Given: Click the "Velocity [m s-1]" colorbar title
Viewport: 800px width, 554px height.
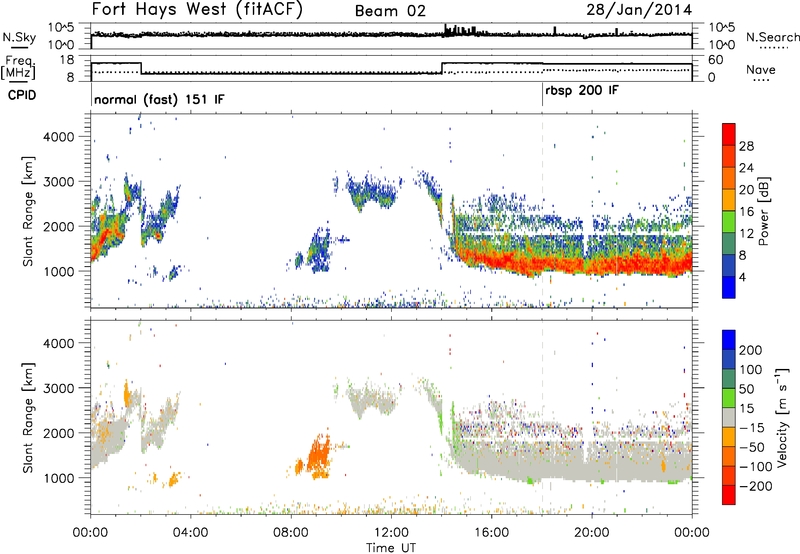Looking at the screenshot, I should (782, 418).
